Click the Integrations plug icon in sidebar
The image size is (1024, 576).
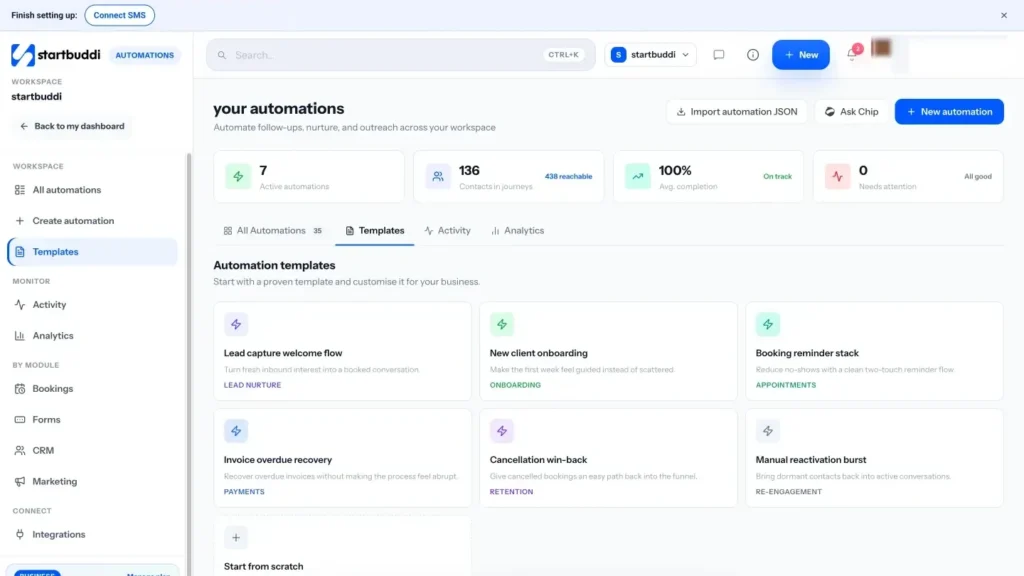(20, 534)
